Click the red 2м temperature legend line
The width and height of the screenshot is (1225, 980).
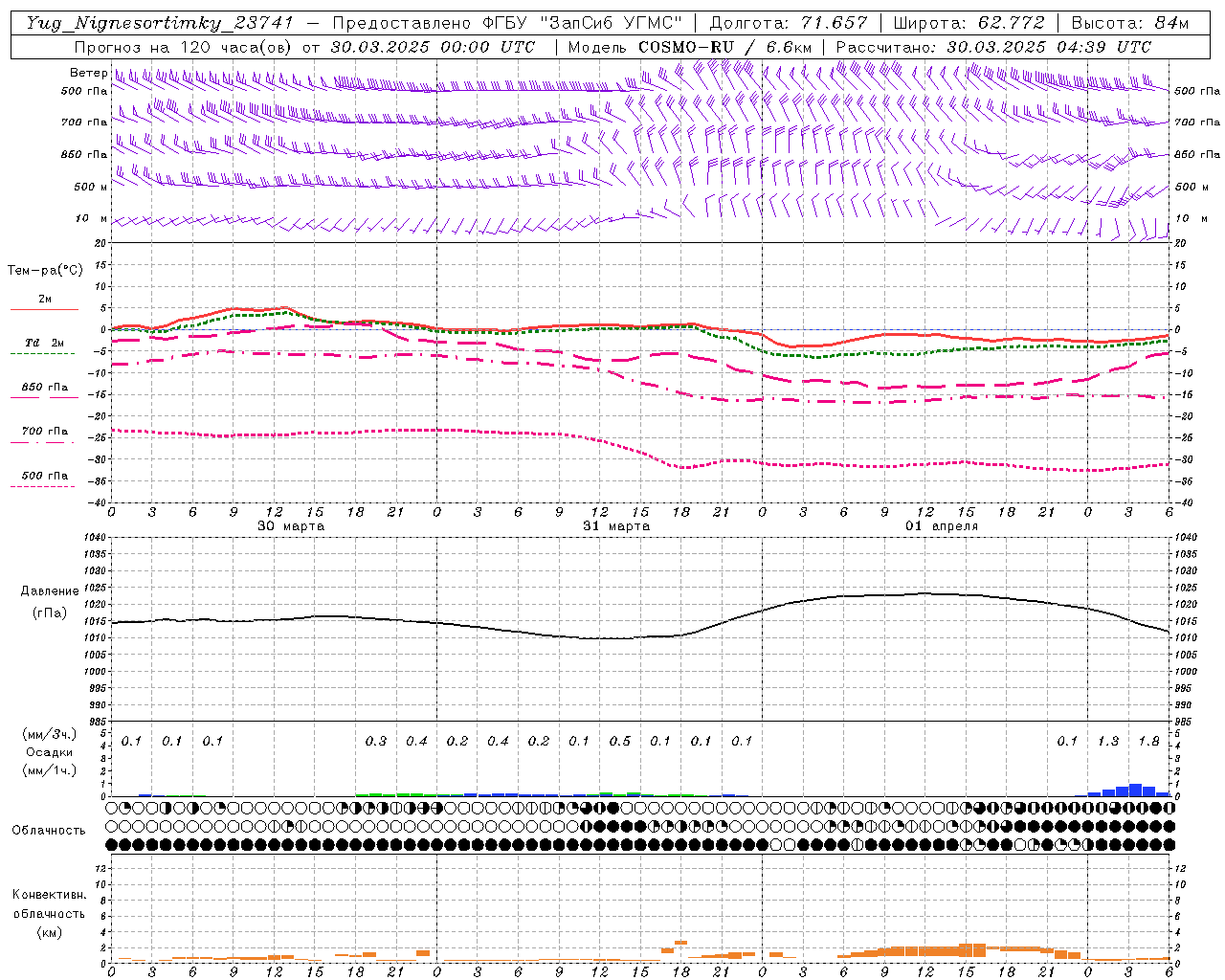[44, 309]
